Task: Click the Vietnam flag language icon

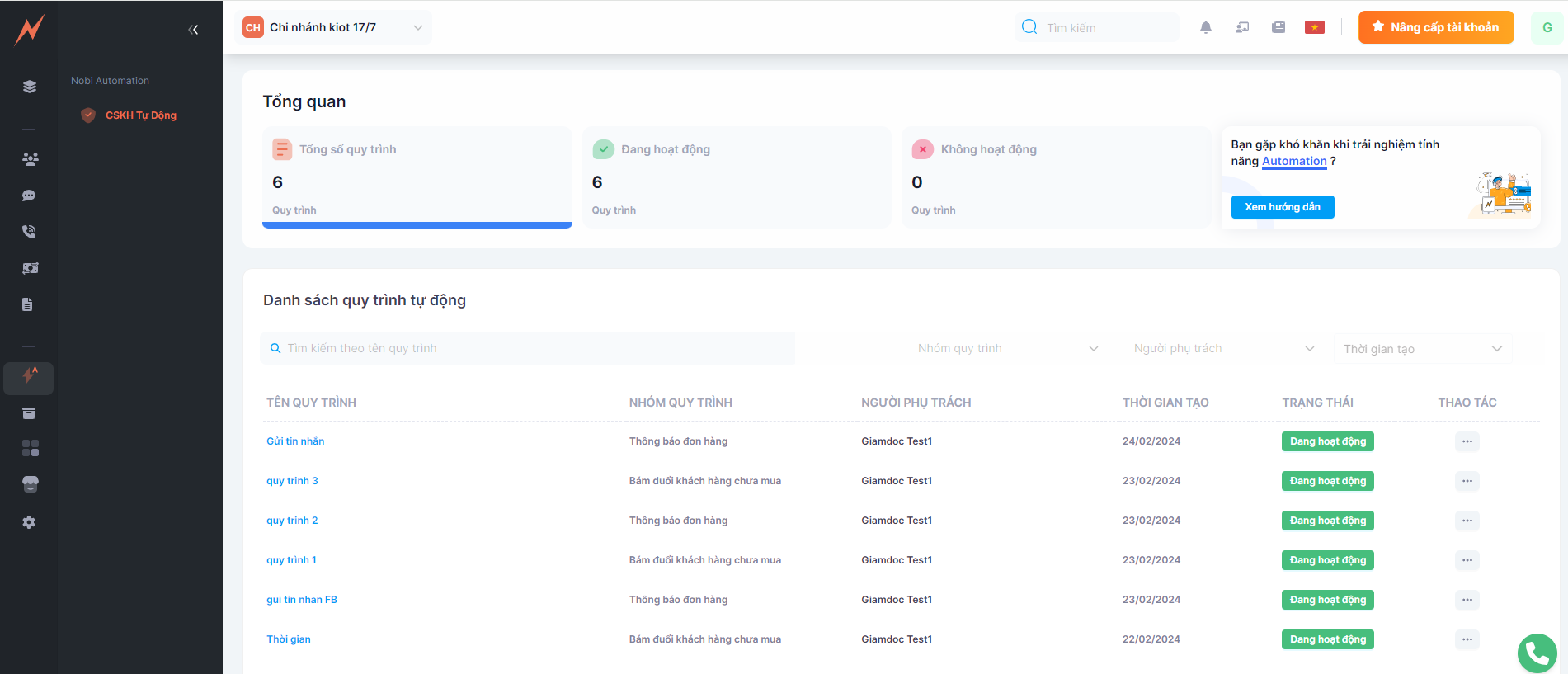Action: click(x=1314, y=27)
